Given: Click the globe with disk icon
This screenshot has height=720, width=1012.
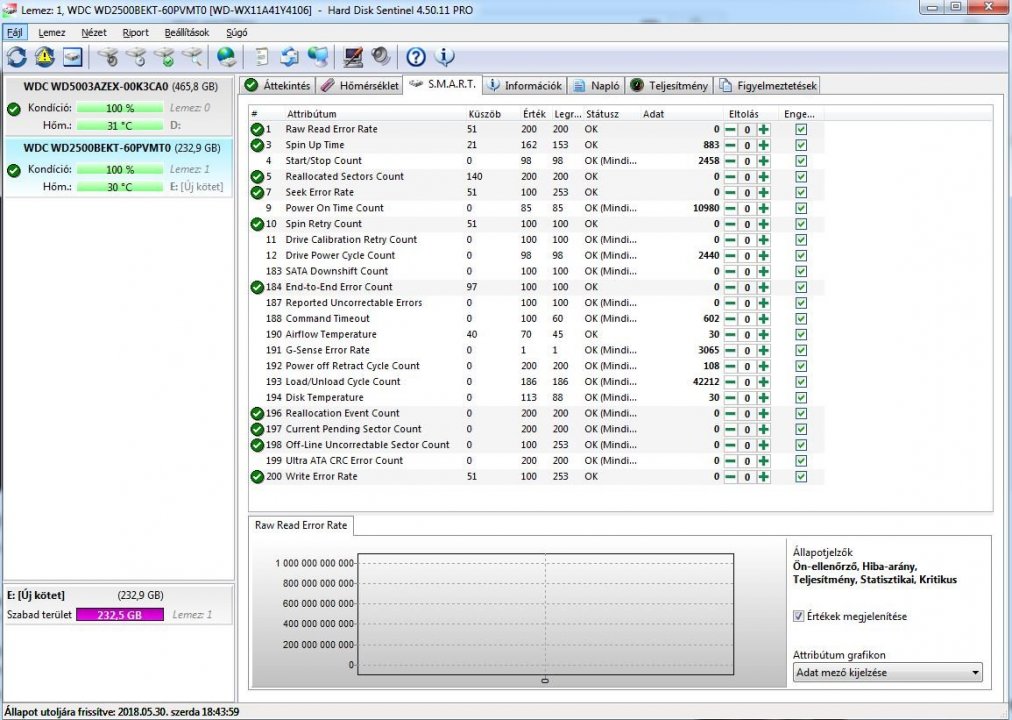Looking at the screenshot, I should (x=227, y=57).
